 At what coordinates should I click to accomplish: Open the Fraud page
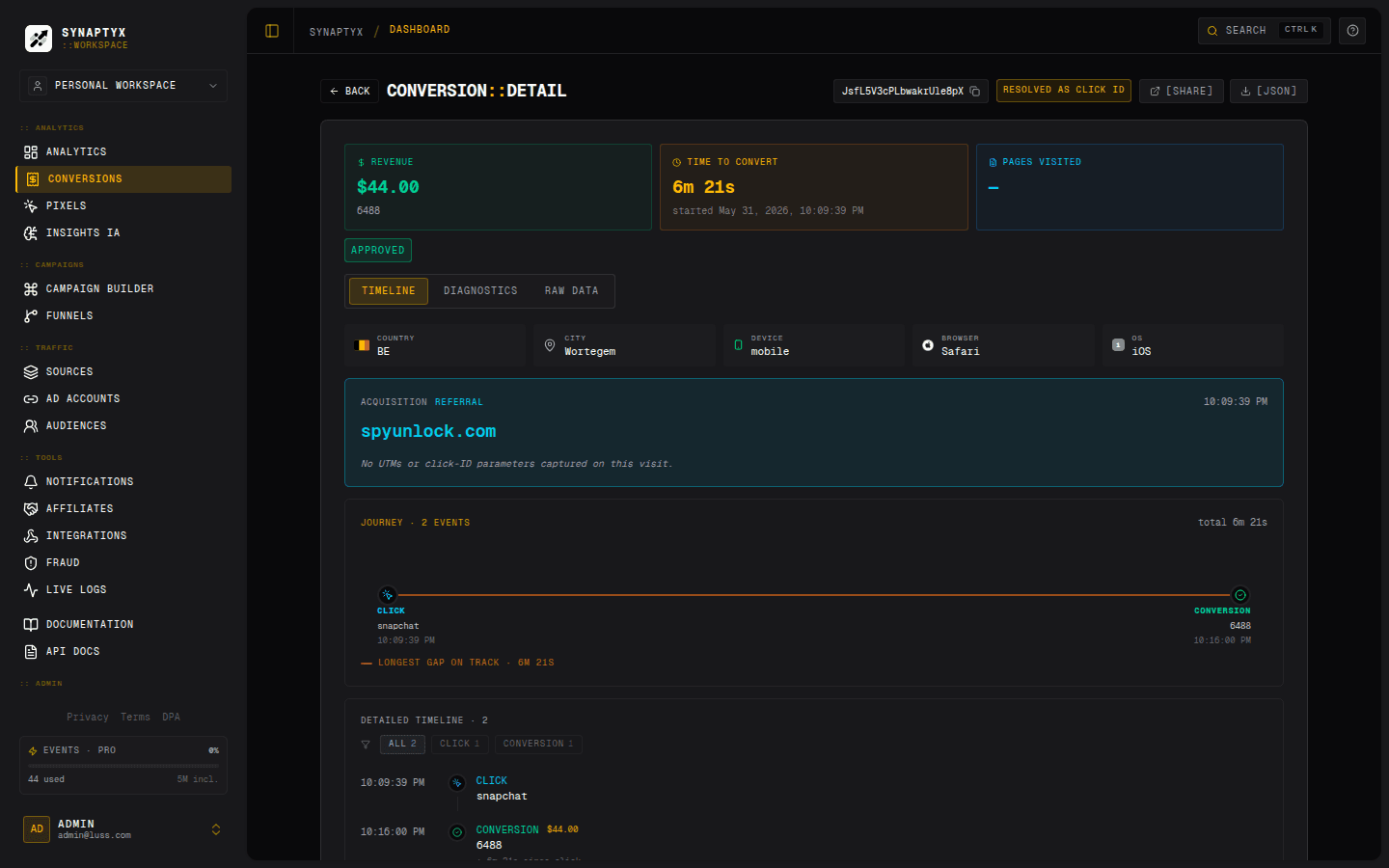[x=123, y=563]
